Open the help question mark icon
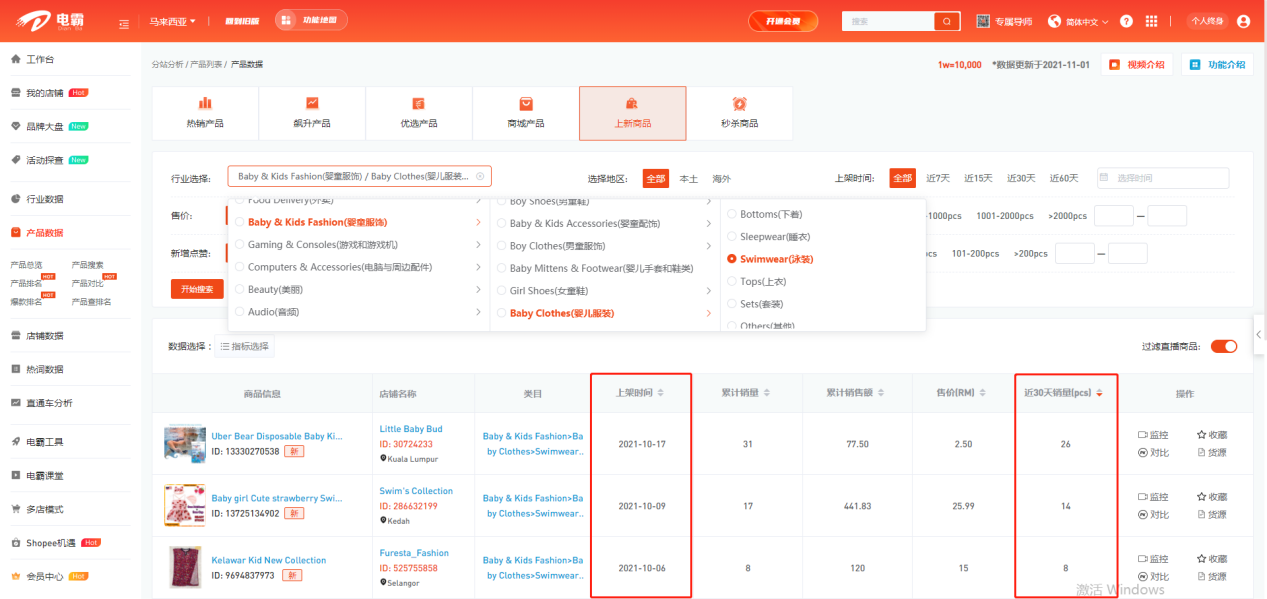This screenshot has height=599, width=1267. coord(1127,21)
